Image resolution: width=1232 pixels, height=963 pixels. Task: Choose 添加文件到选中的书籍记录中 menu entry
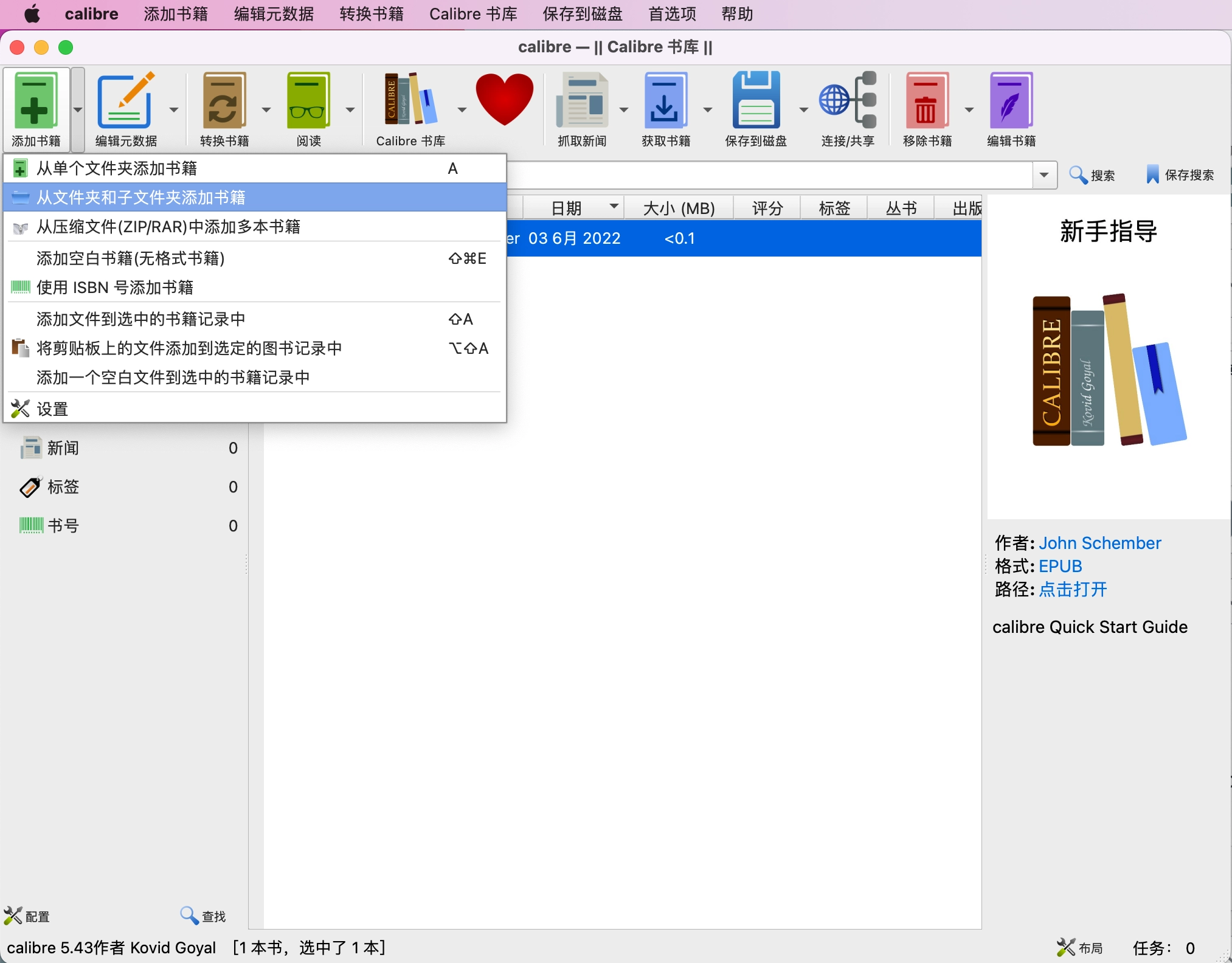coord(255,319)
